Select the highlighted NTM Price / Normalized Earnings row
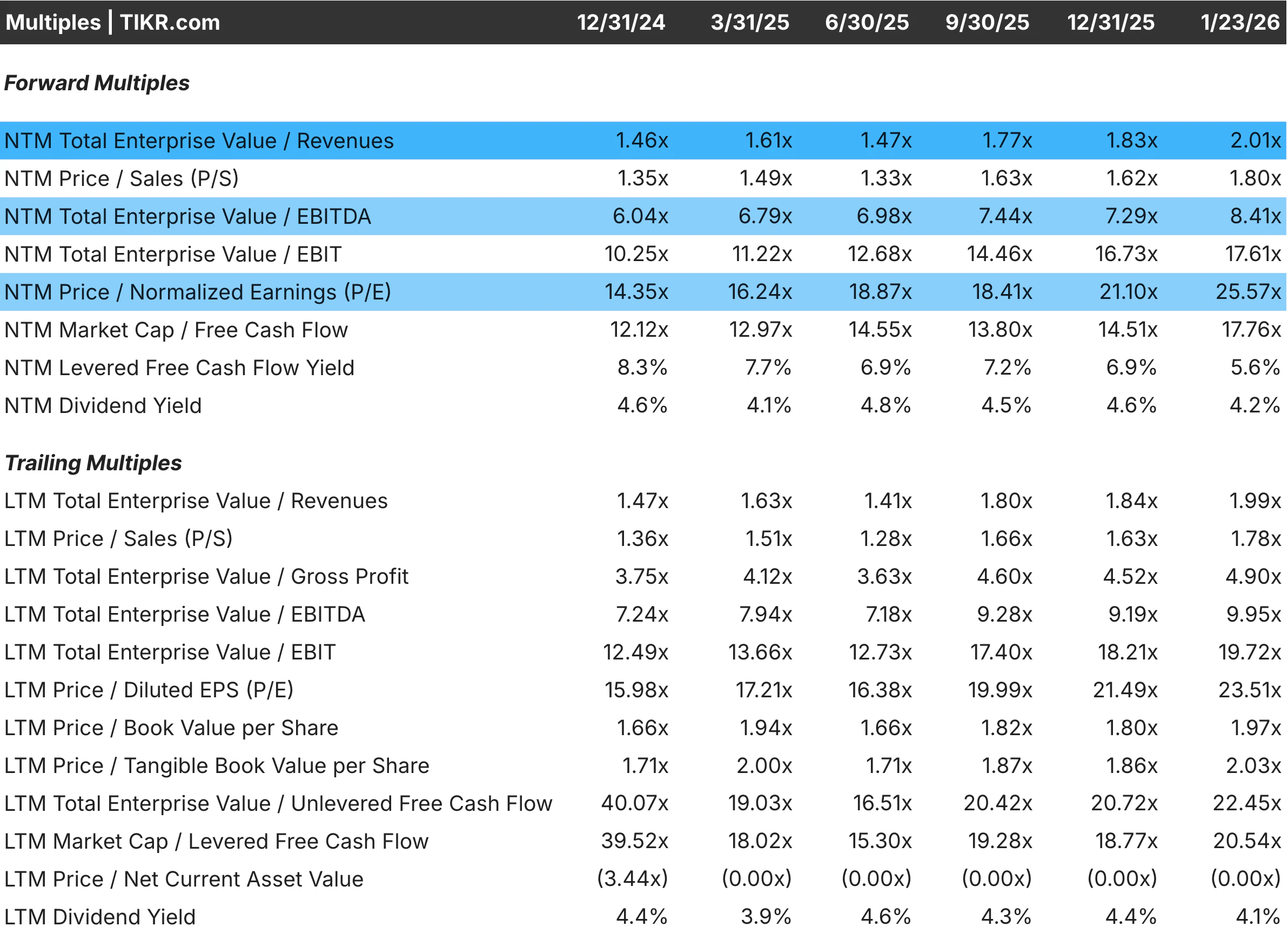Screen dimensions: 1288x933 [198, 292]
